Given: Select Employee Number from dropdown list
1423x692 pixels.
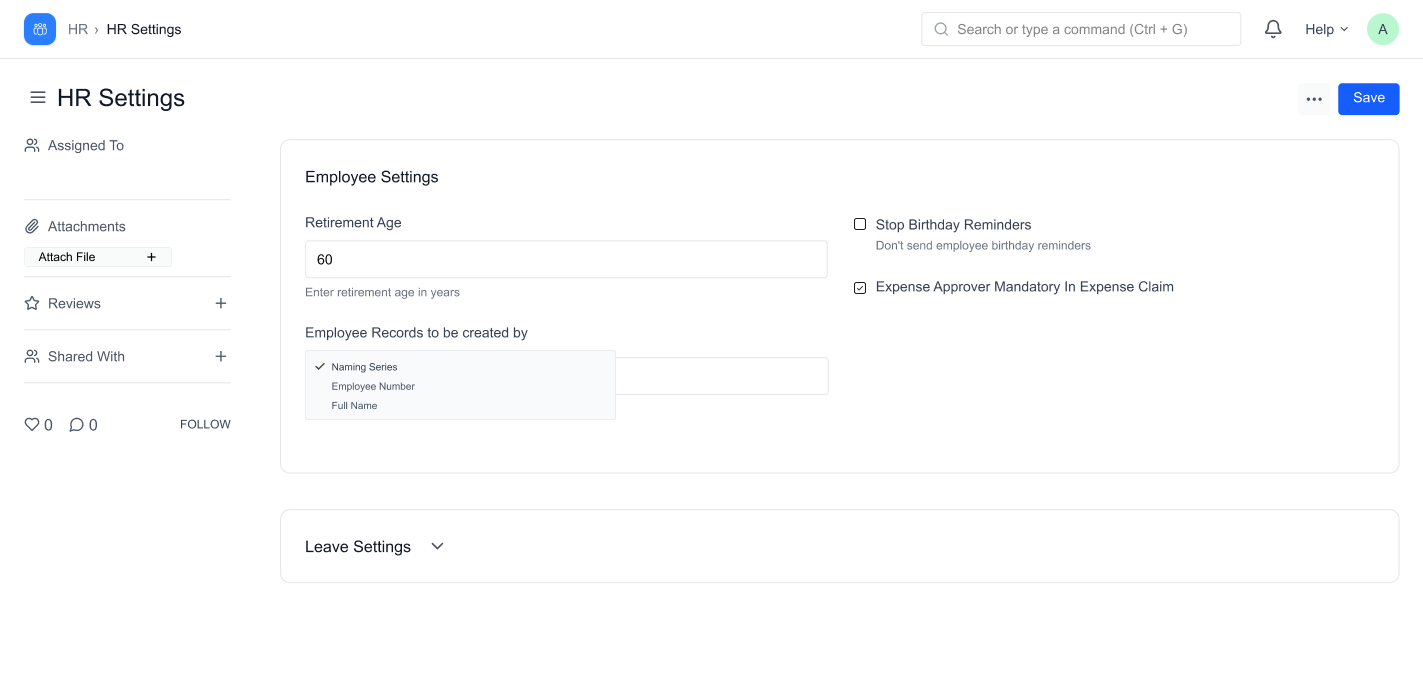Looking at the screenshot, I should pos(373,386).
